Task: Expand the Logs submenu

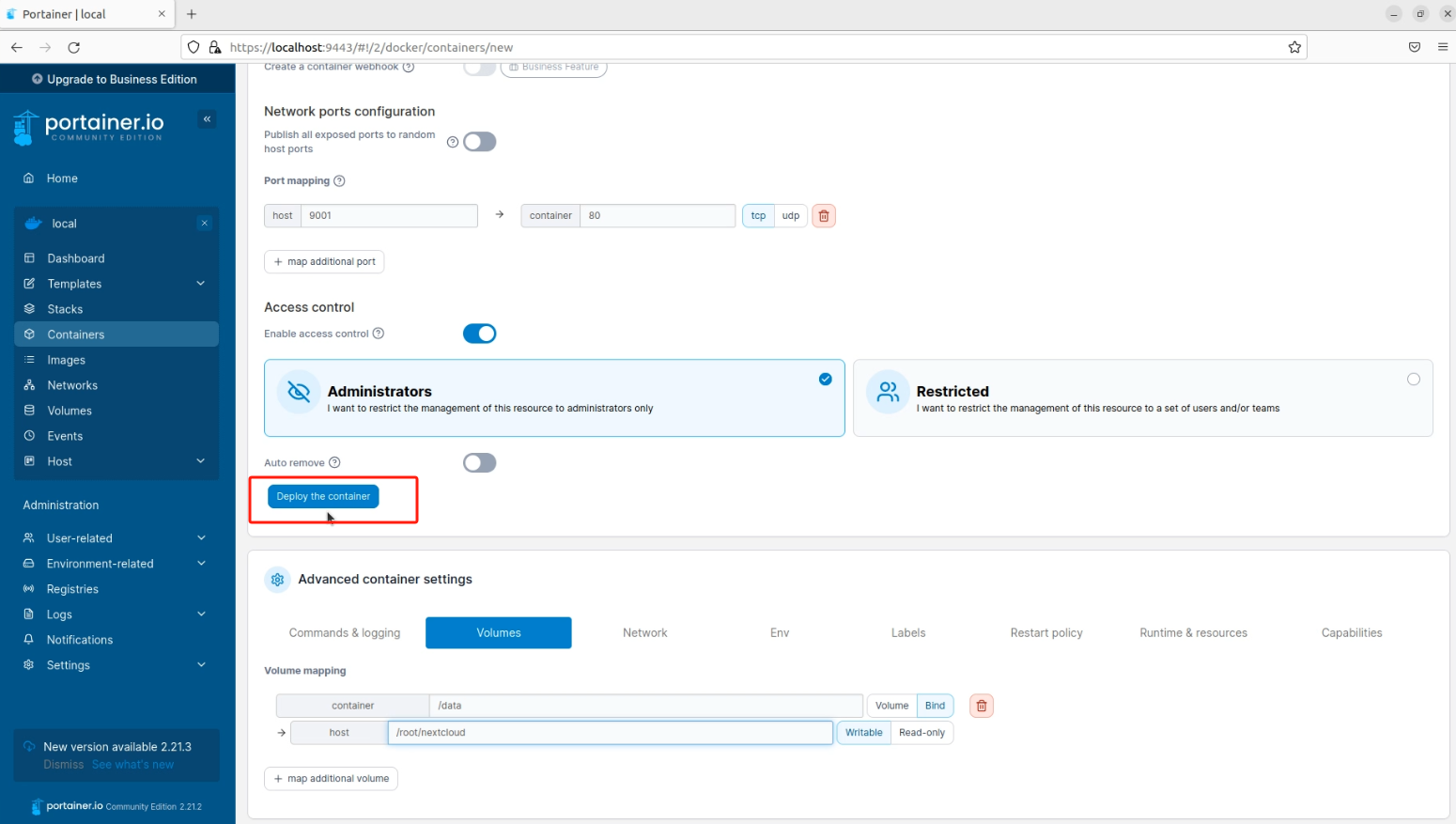Action: pyautogui.click(x=116, y=614)
